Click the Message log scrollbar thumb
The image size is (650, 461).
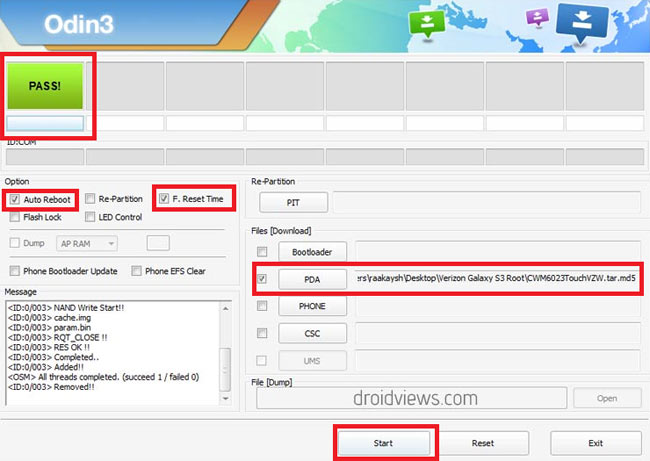(225, 369)
